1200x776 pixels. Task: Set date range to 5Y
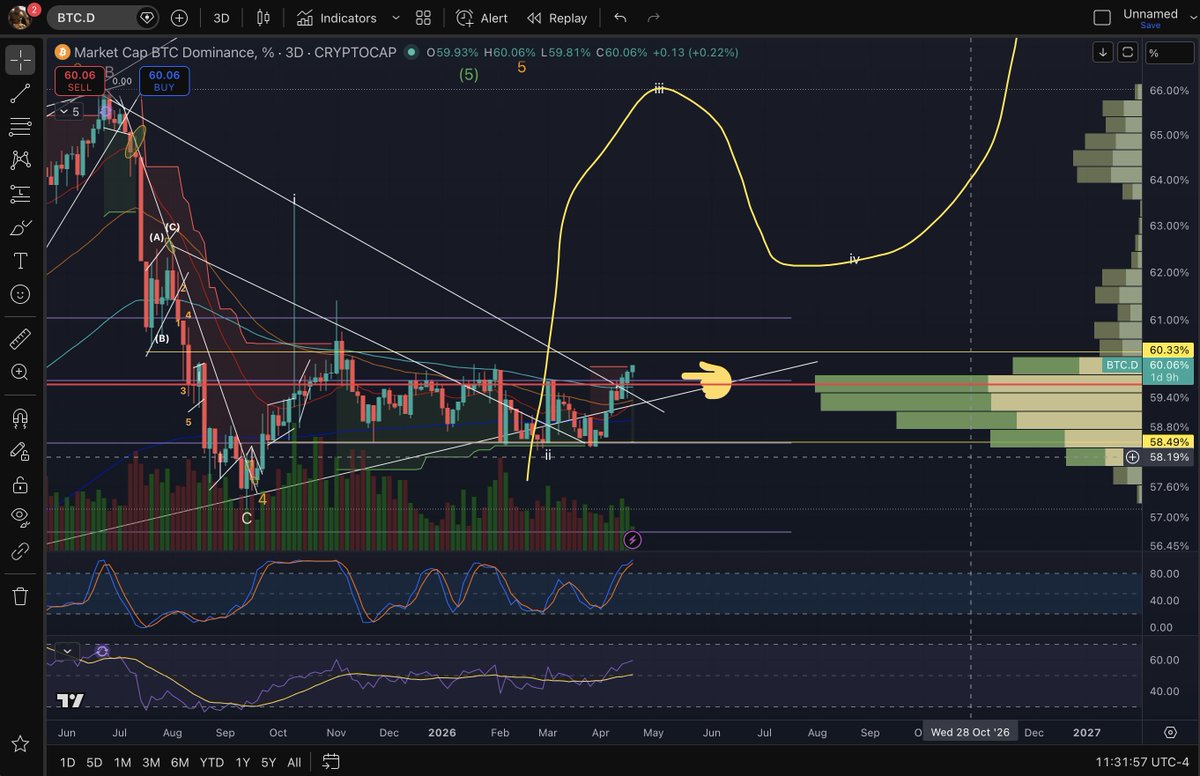pos(269,762)
